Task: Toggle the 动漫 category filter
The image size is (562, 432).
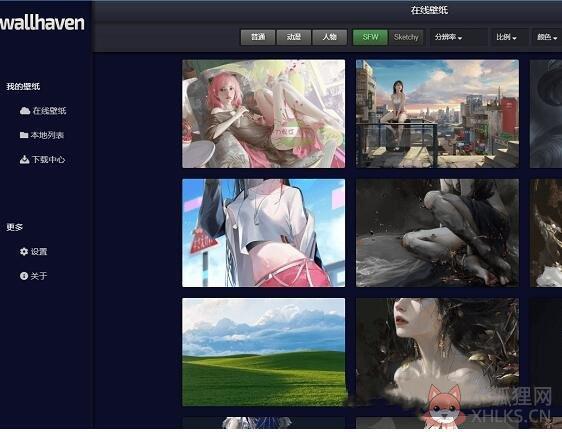Action: point(294,37)
